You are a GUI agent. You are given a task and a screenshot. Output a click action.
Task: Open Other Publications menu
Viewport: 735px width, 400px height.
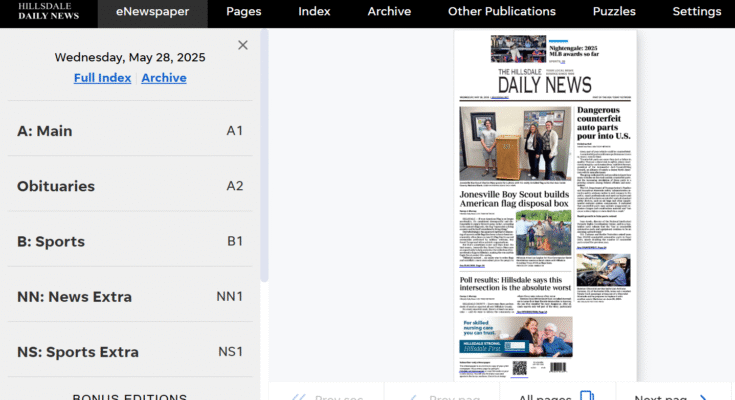click(502, 12)
